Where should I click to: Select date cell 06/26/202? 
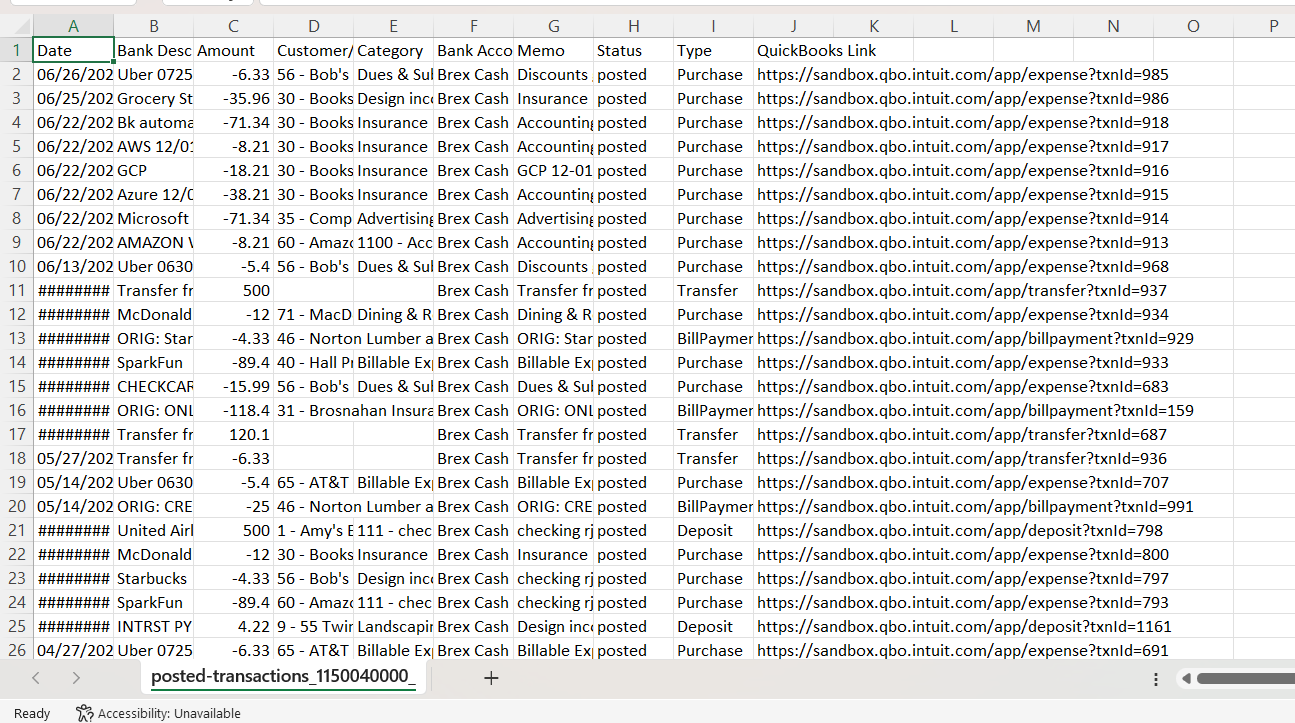point(73,74)
